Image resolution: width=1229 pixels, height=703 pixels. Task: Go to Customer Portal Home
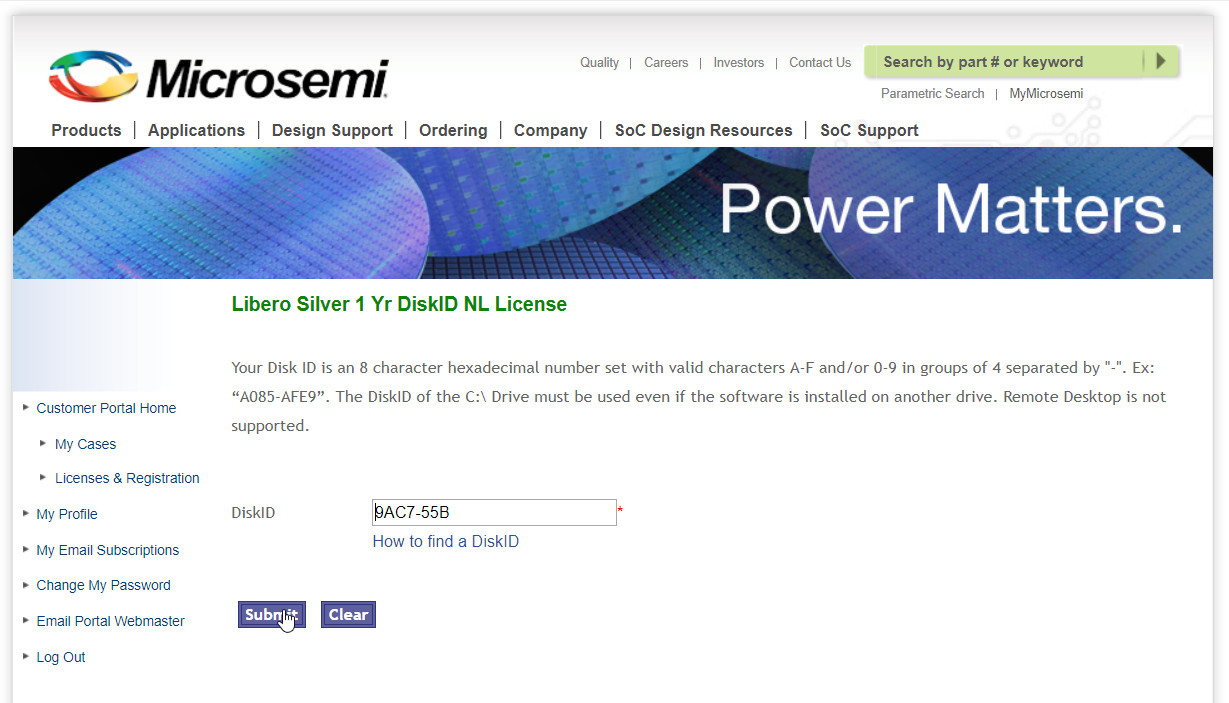(106, 408)
